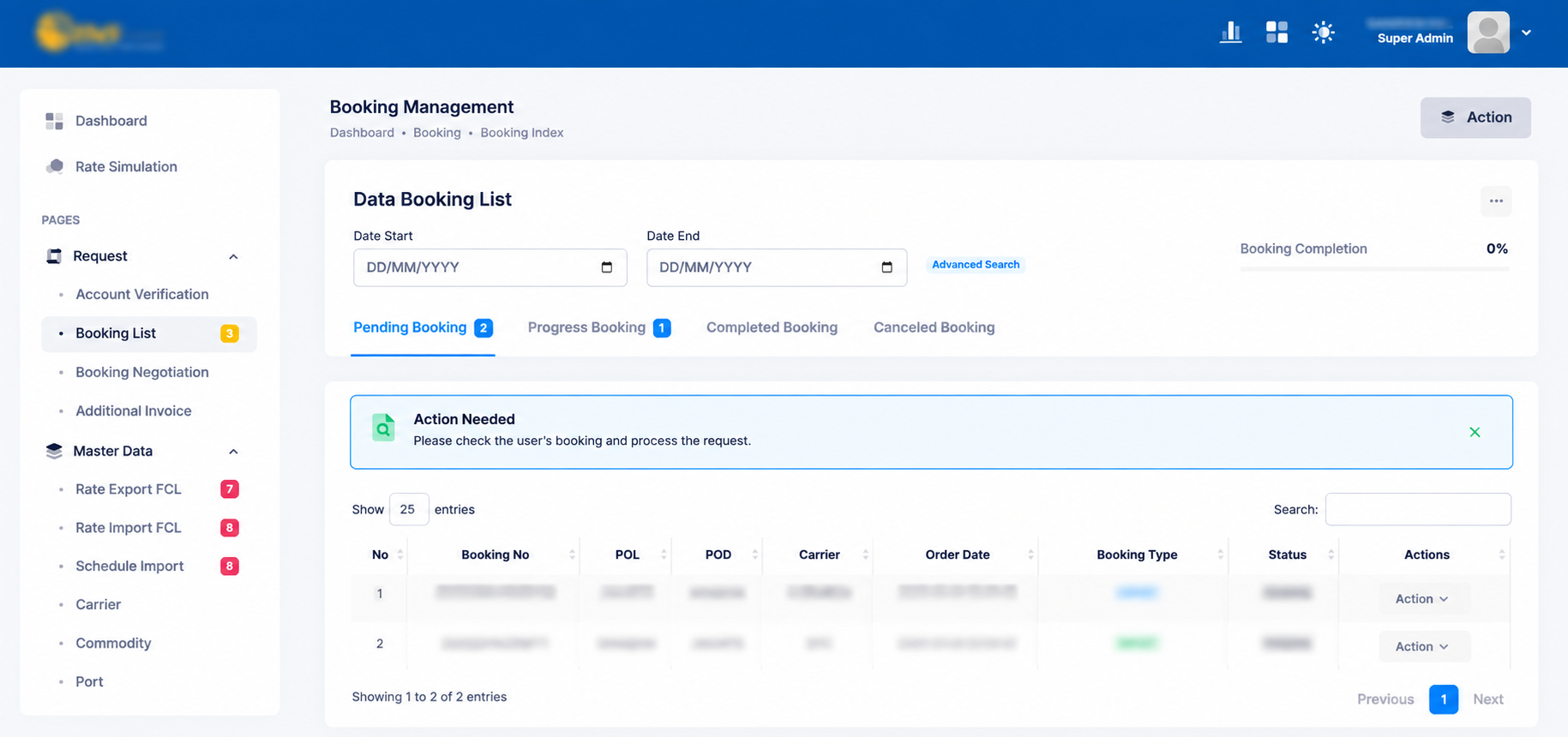Click the top-right Action button
The image size is (1568, 737).
(x=1475, y=117)
